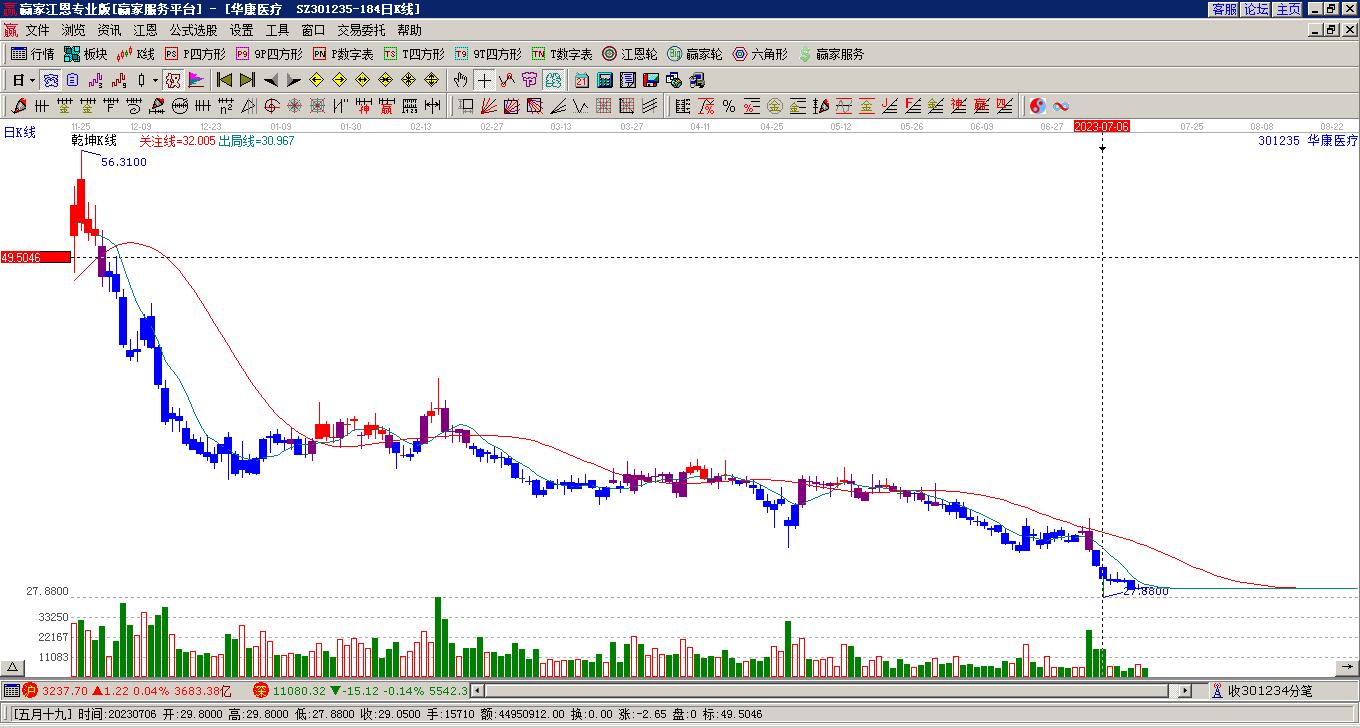Expand the candlestick style dropdown arrow

click(x=155, y=80)
